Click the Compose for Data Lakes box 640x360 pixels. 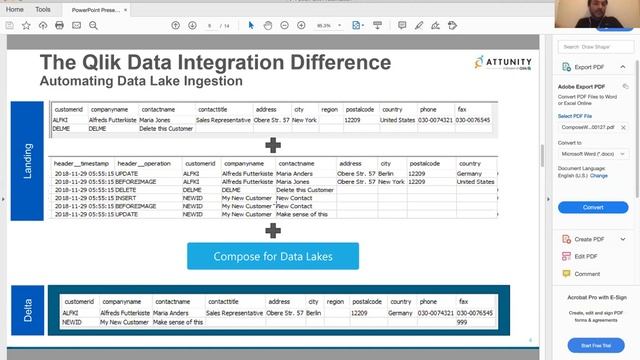[273, 256]
